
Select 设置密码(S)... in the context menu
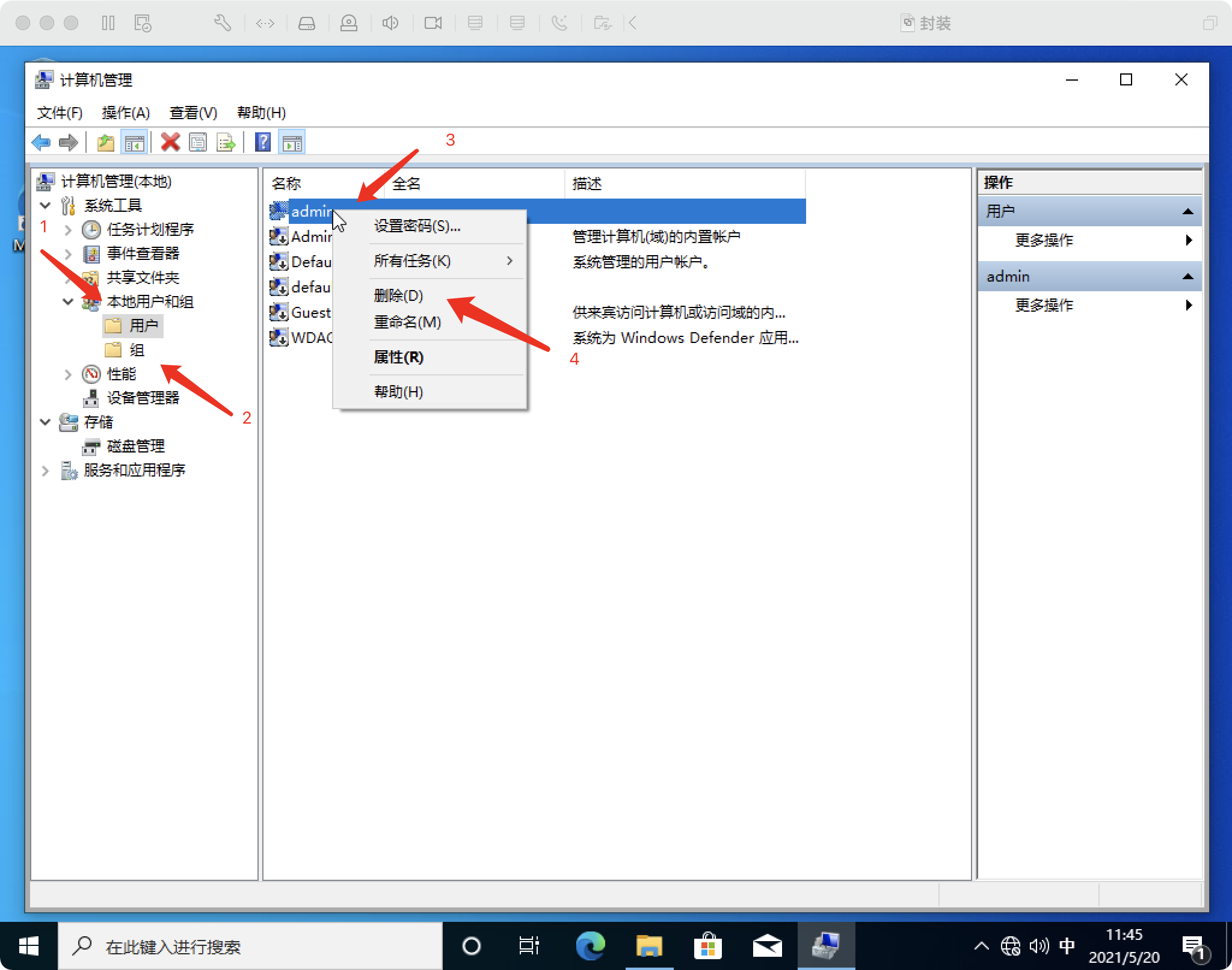[x=417, y=226]
